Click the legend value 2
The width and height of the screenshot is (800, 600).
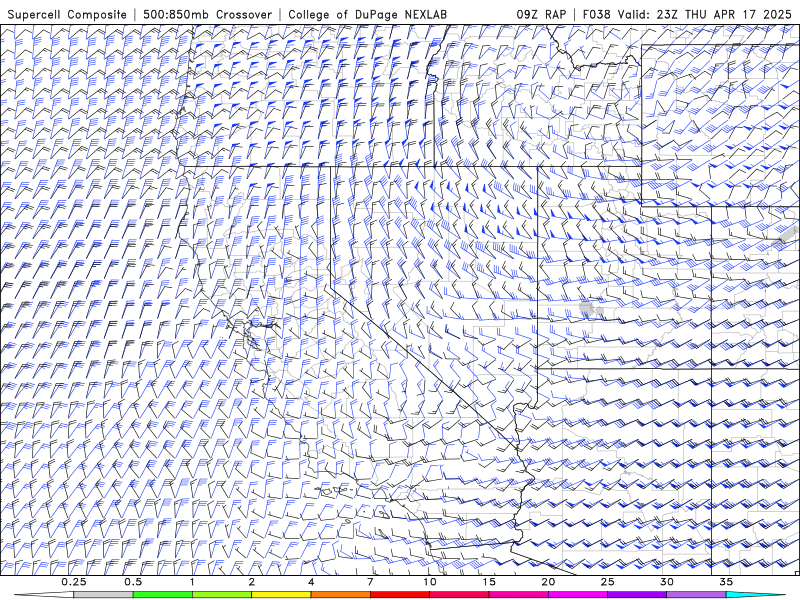point(252,582)
